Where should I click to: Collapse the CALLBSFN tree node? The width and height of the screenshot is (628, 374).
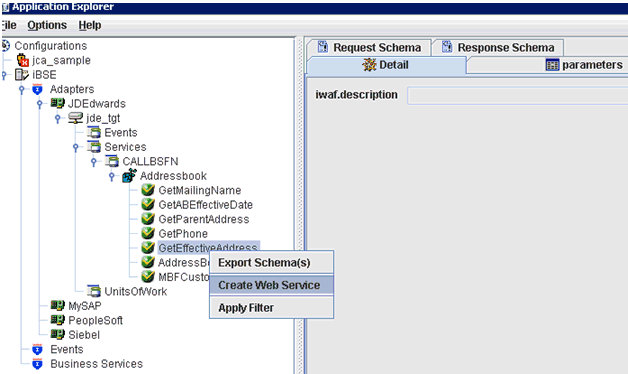click(x=94, y=162)
